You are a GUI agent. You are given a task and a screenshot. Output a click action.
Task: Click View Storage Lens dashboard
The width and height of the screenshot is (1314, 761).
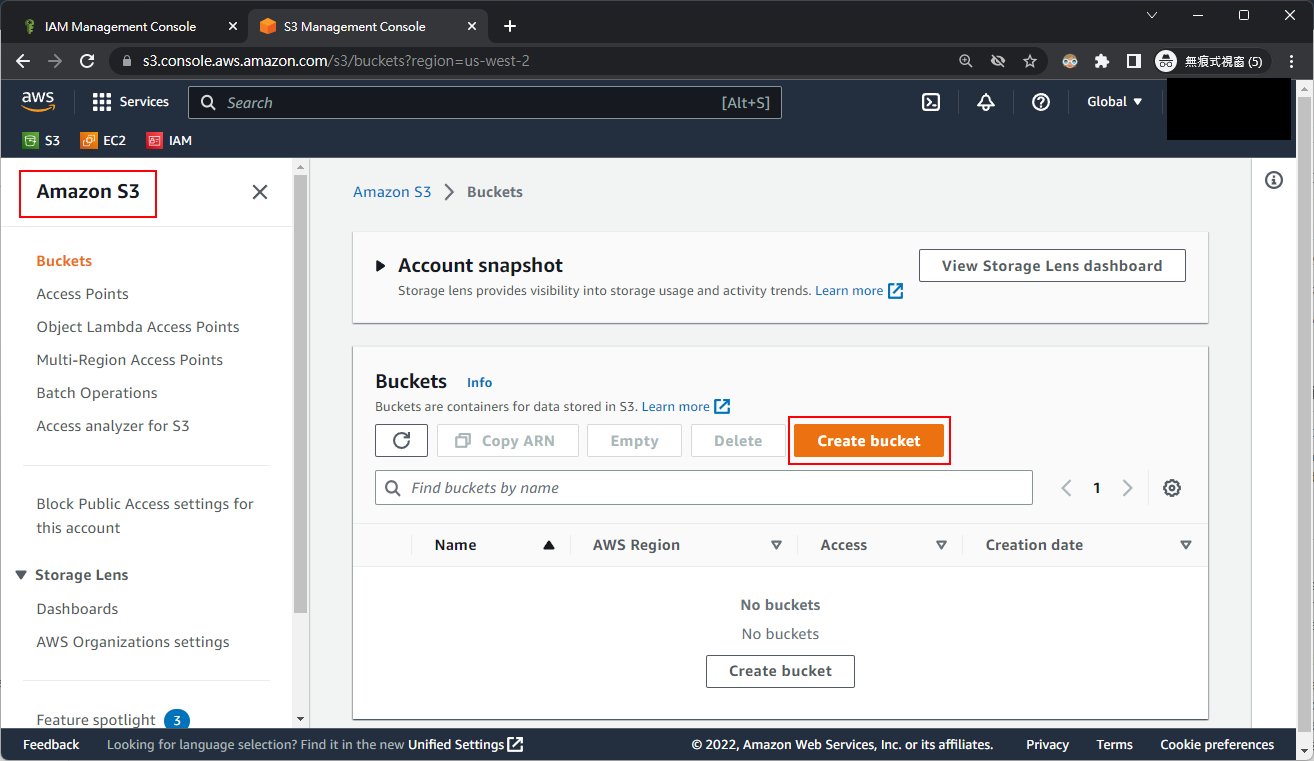pos(1052,266)
